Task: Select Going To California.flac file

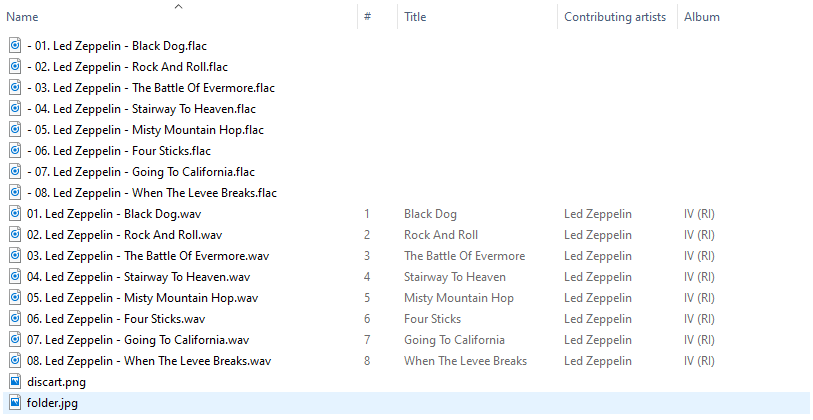Action: pos(141,171)
